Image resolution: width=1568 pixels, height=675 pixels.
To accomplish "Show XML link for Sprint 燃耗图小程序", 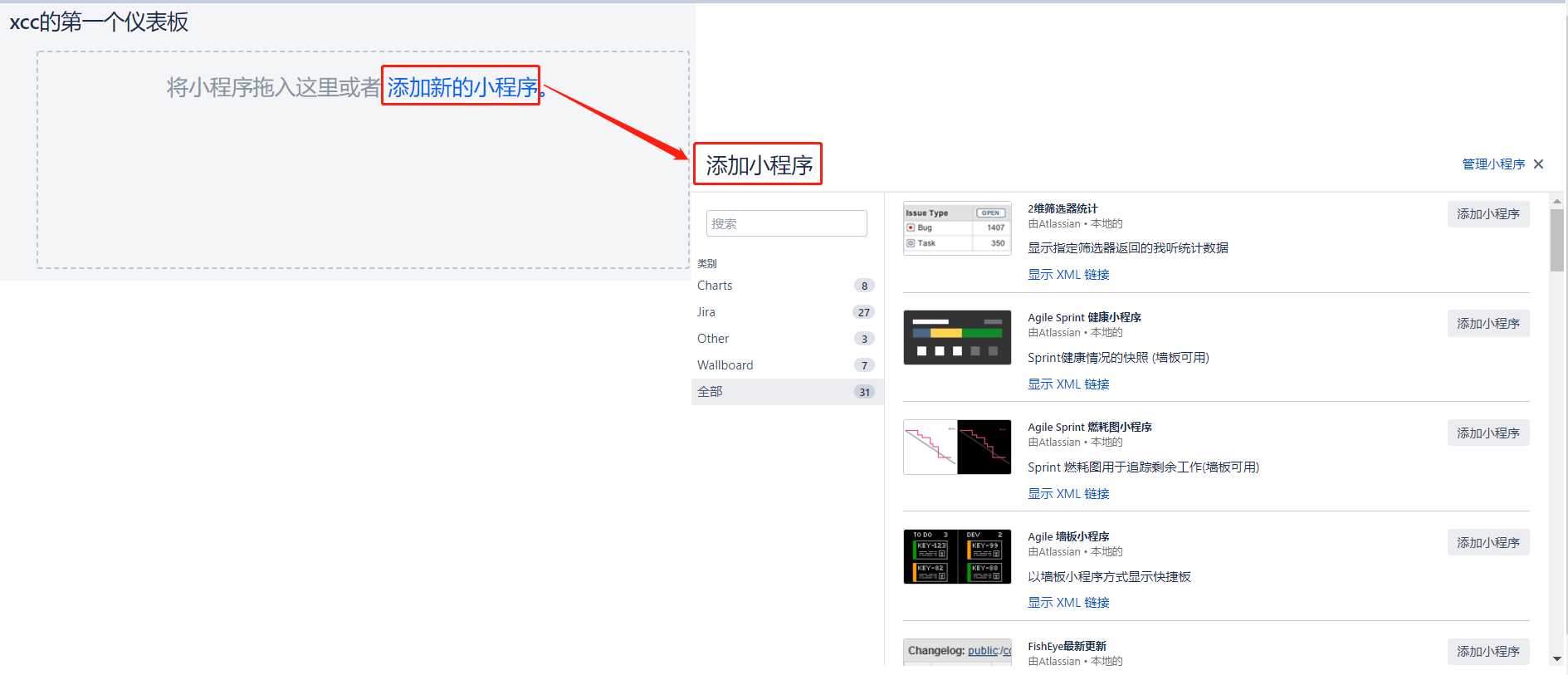I will click(1068, 494).
